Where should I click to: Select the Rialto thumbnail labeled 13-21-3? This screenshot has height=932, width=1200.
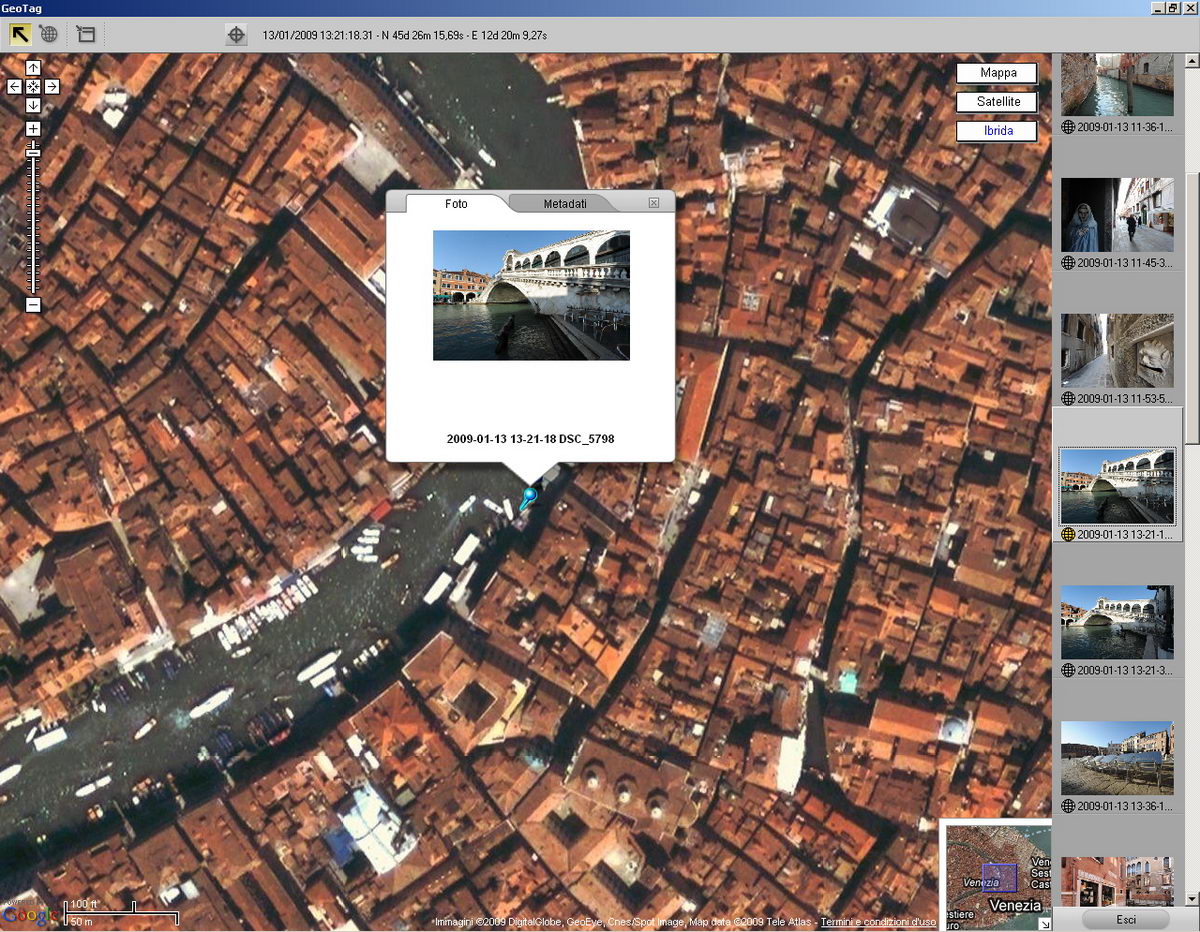click(x=1117, y=622)
